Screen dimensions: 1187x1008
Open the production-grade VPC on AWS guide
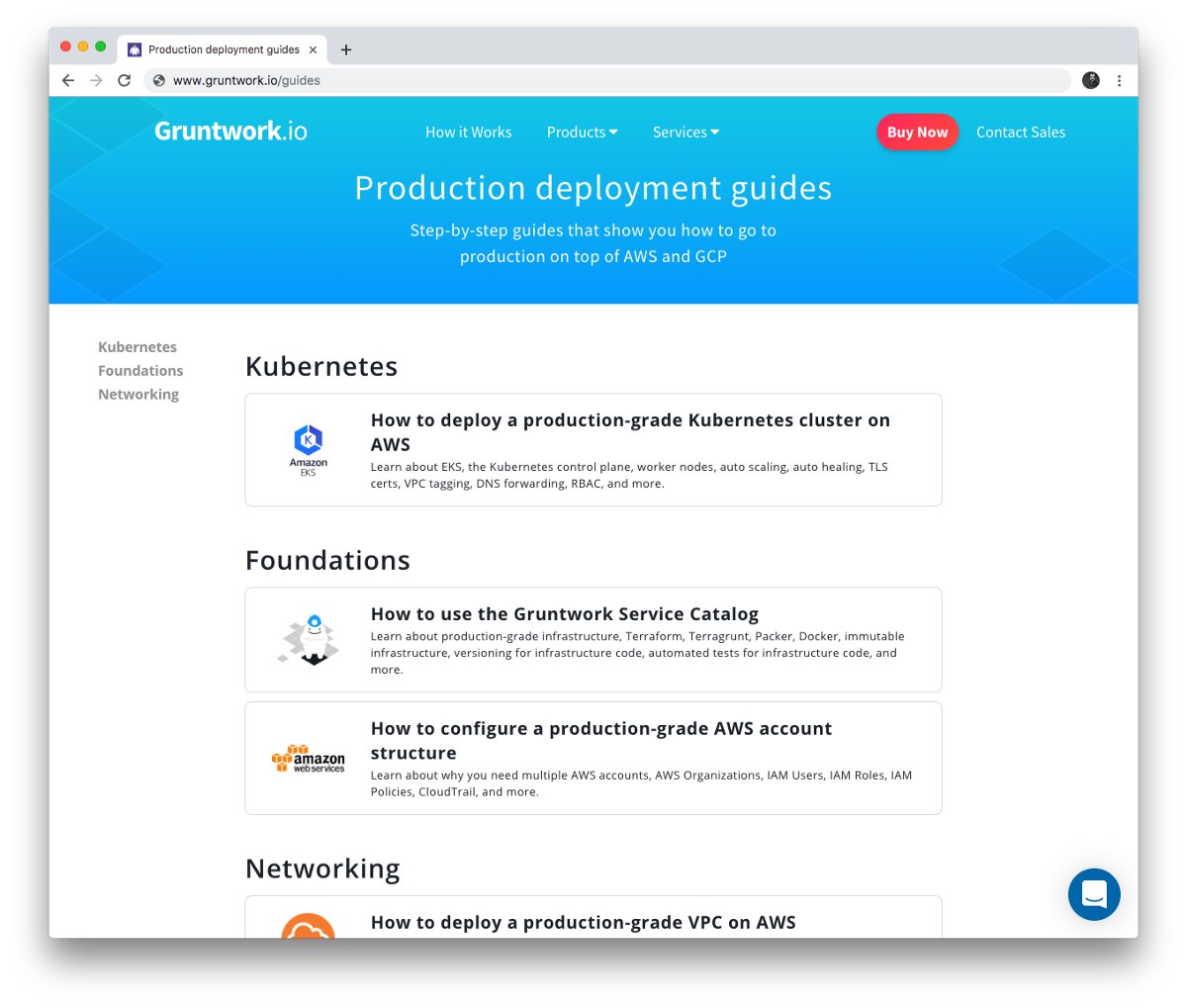(584, 922)
